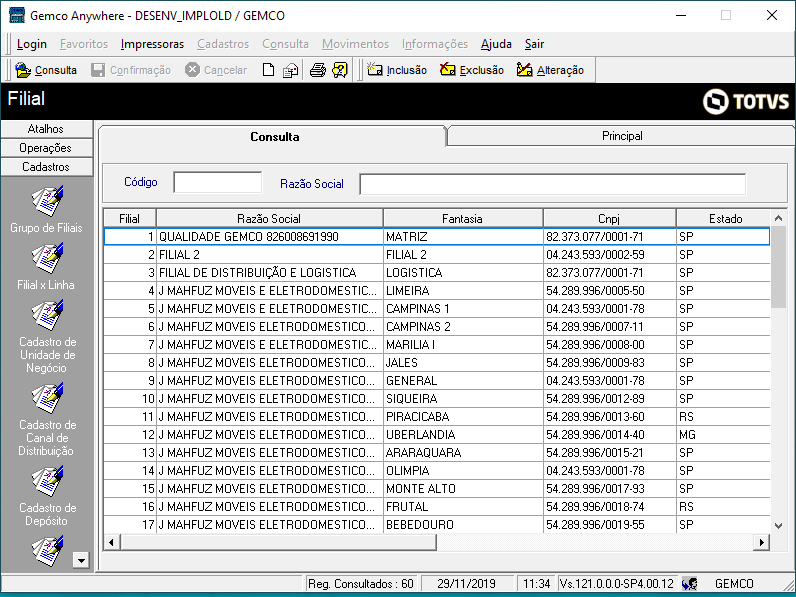Click the CAMPINAS 1 cell
Image resolution: width=796 pixels, height=597 pixels.
click(462, 309)
